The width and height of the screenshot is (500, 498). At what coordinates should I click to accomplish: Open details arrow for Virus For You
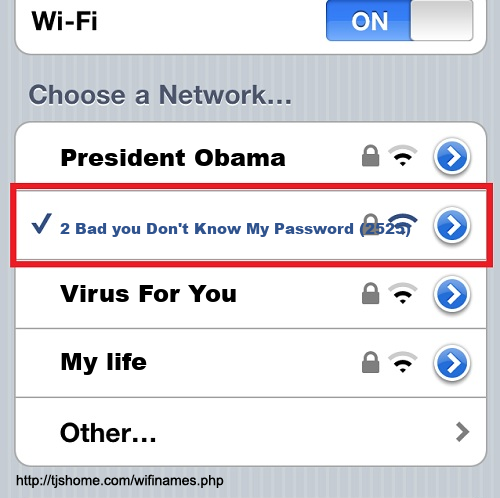point(452,294)
